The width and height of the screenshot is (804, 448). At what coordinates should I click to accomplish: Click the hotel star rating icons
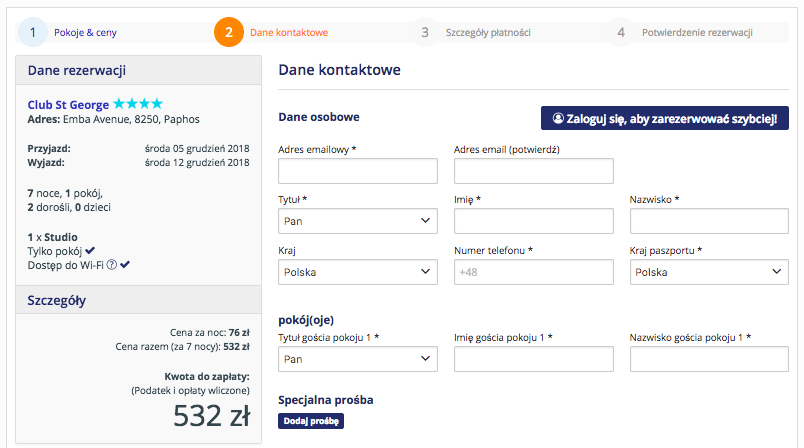coord(138,104)
